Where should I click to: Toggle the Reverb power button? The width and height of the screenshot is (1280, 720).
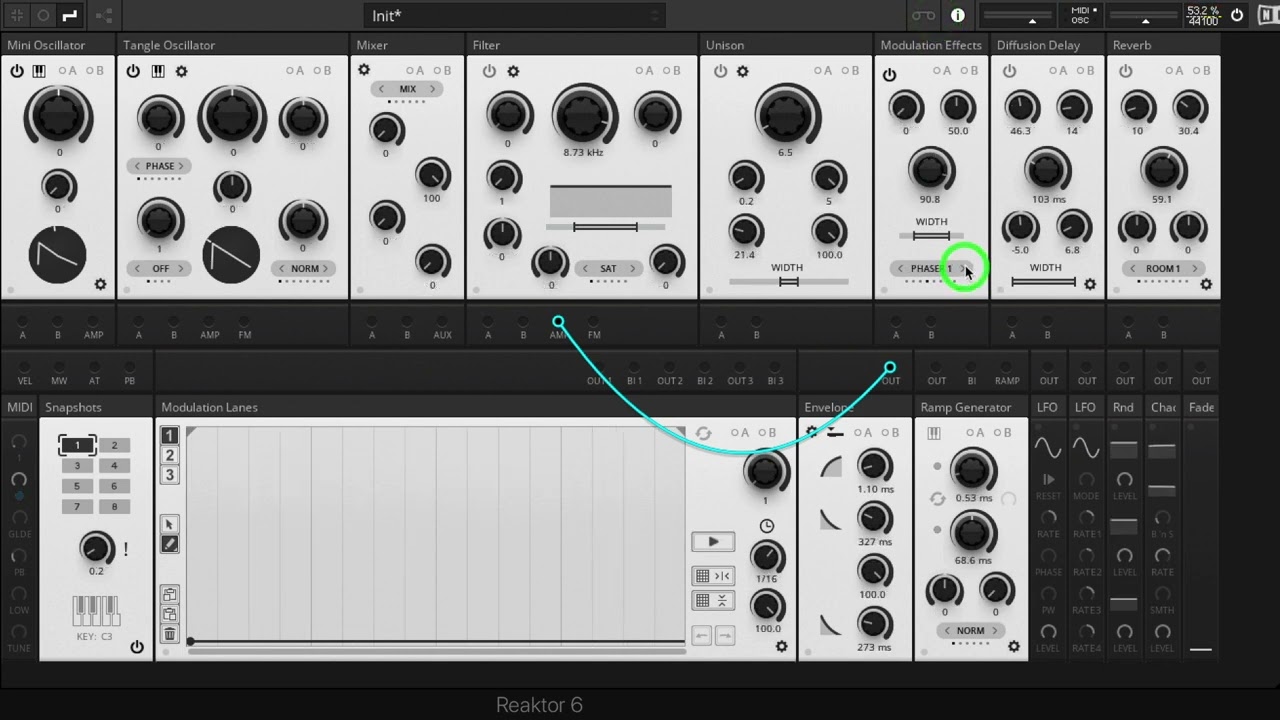1126,71
